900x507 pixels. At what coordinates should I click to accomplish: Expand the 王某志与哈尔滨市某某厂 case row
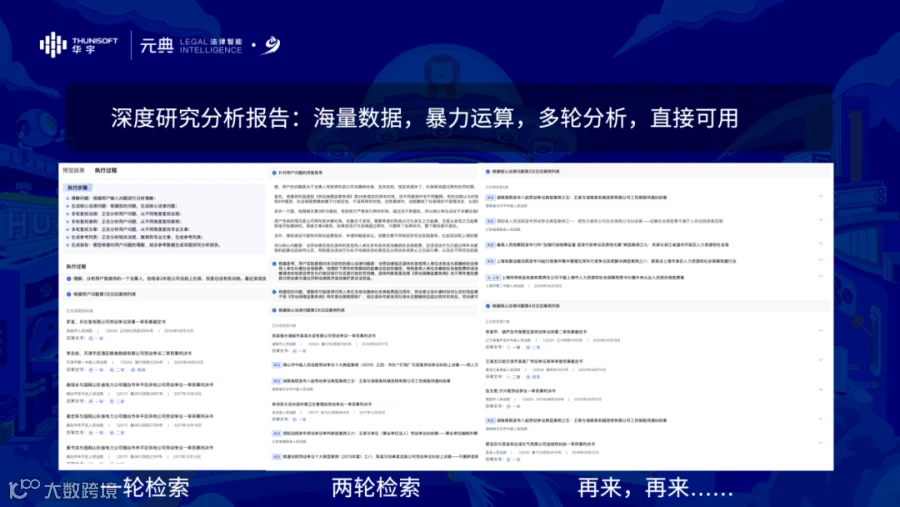pos(821,361)
